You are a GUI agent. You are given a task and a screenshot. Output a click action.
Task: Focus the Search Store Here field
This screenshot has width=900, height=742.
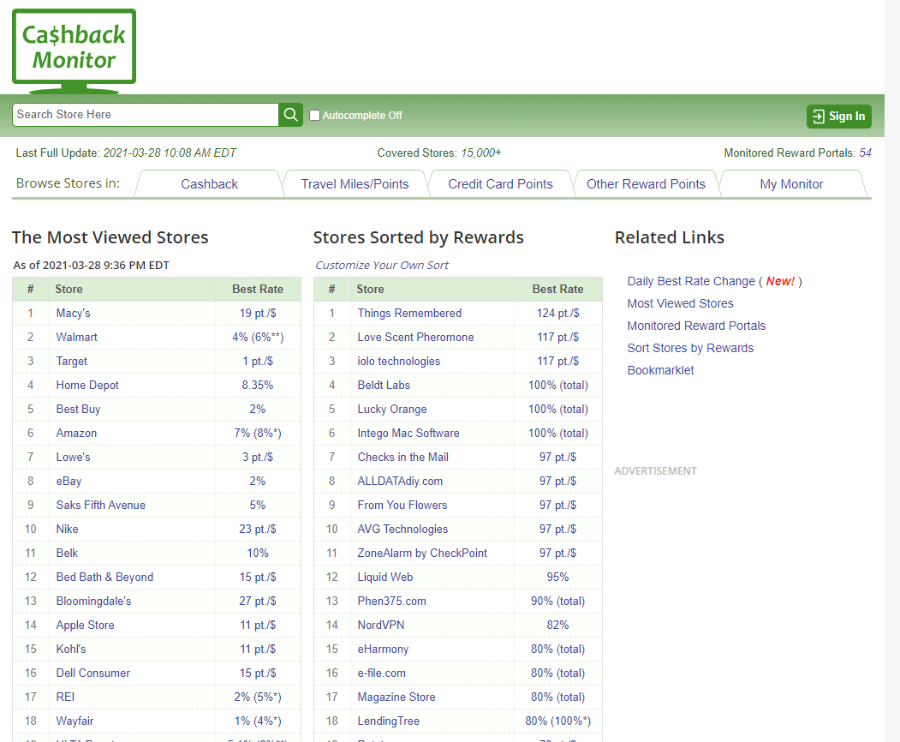[146, 115]
